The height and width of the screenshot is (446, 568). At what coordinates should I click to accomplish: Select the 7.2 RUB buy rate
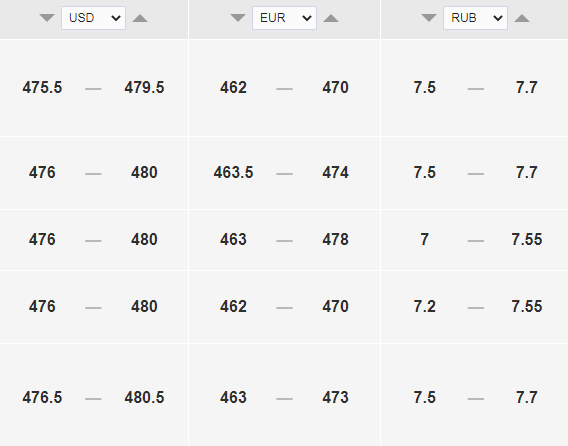[425, 307]
